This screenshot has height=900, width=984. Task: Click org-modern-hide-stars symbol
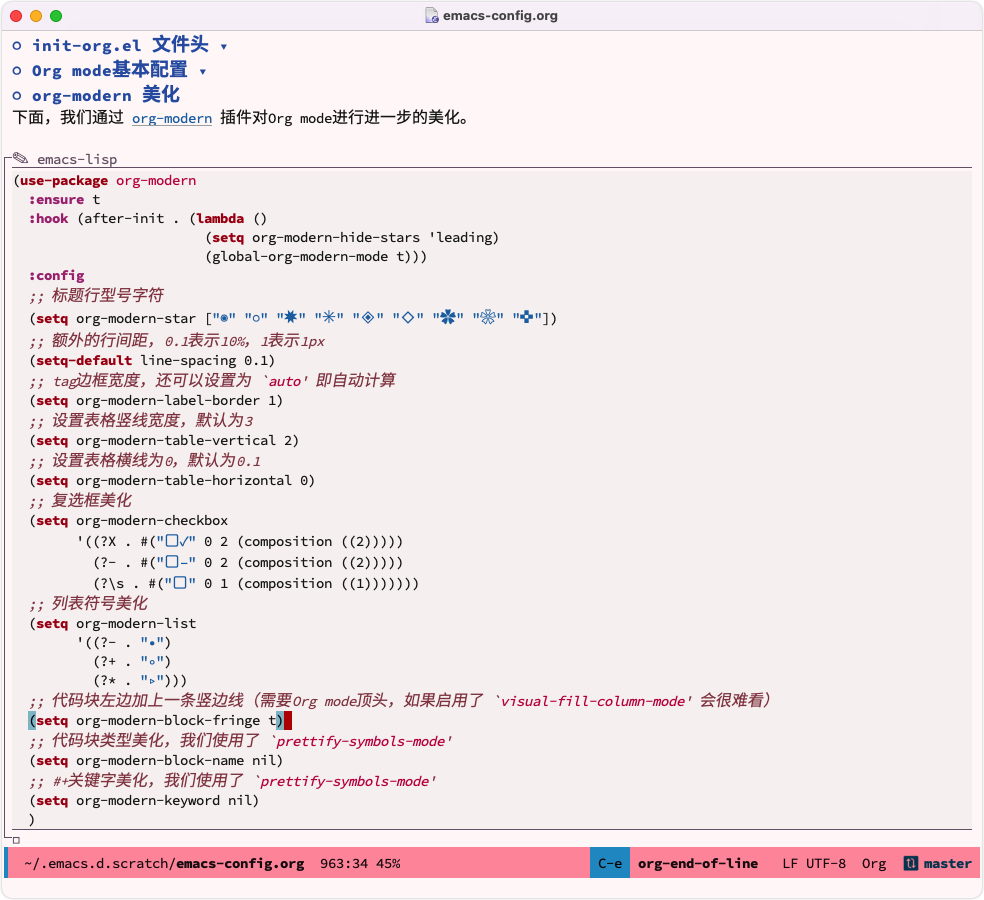(x=336, y=237)
